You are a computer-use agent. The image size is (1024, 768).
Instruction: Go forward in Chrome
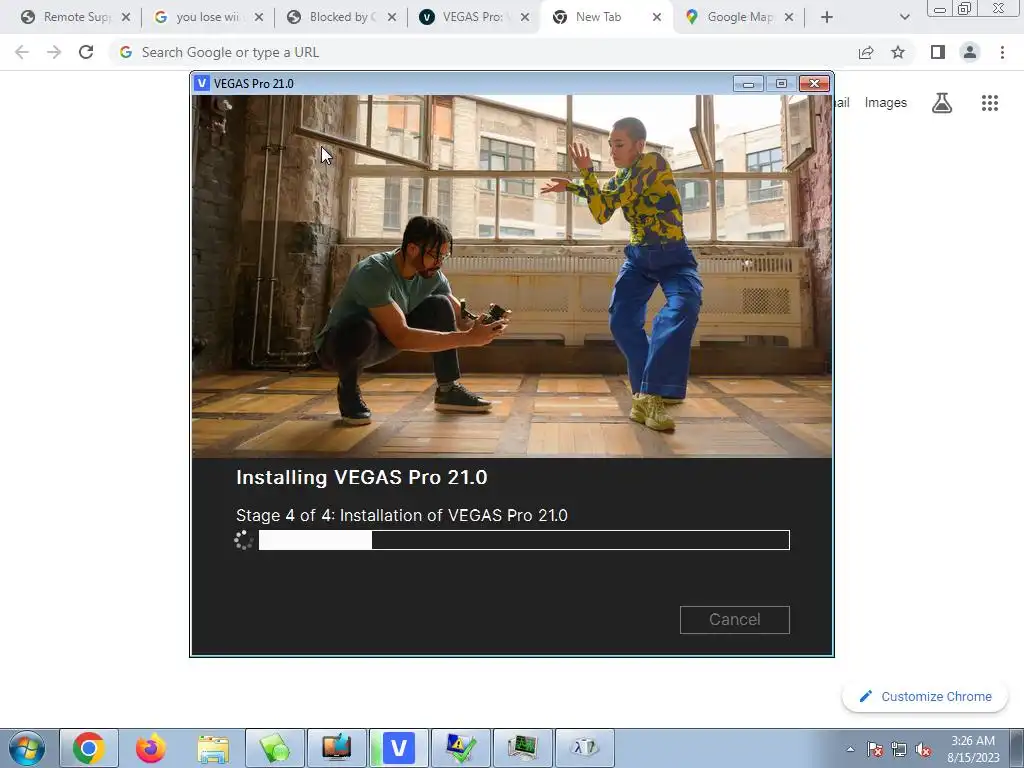54,52
